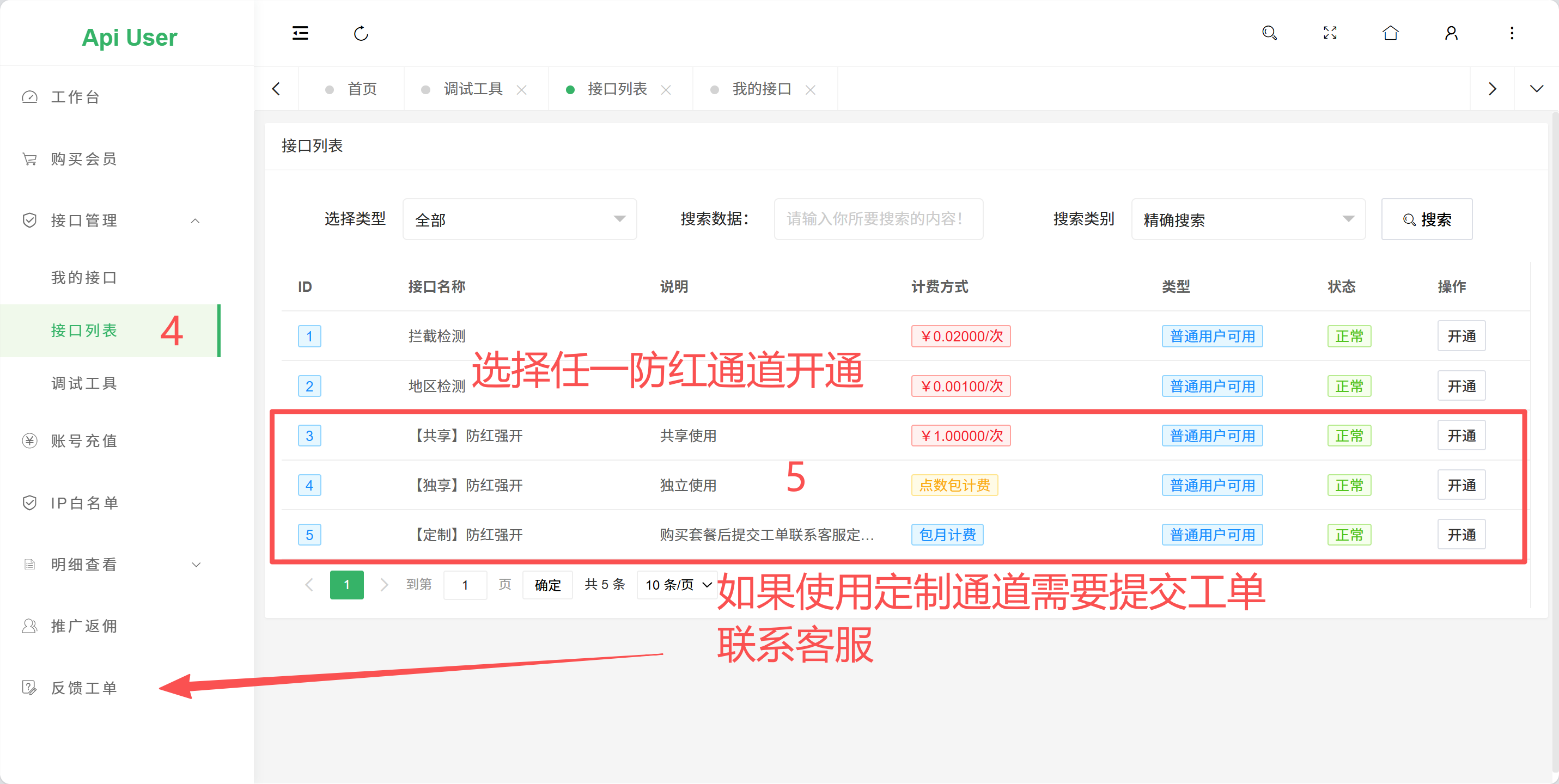This screenshot has height=784, width=1559.
Task: Click 开通 for 【独享】防红强开
Action: point(1461,485)
